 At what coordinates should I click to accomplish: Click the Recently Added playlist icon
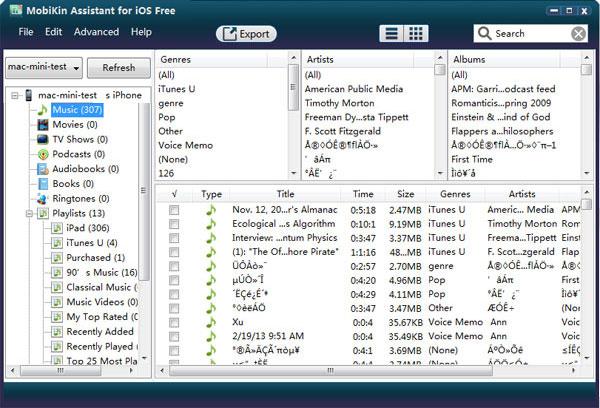click(57, 331)
